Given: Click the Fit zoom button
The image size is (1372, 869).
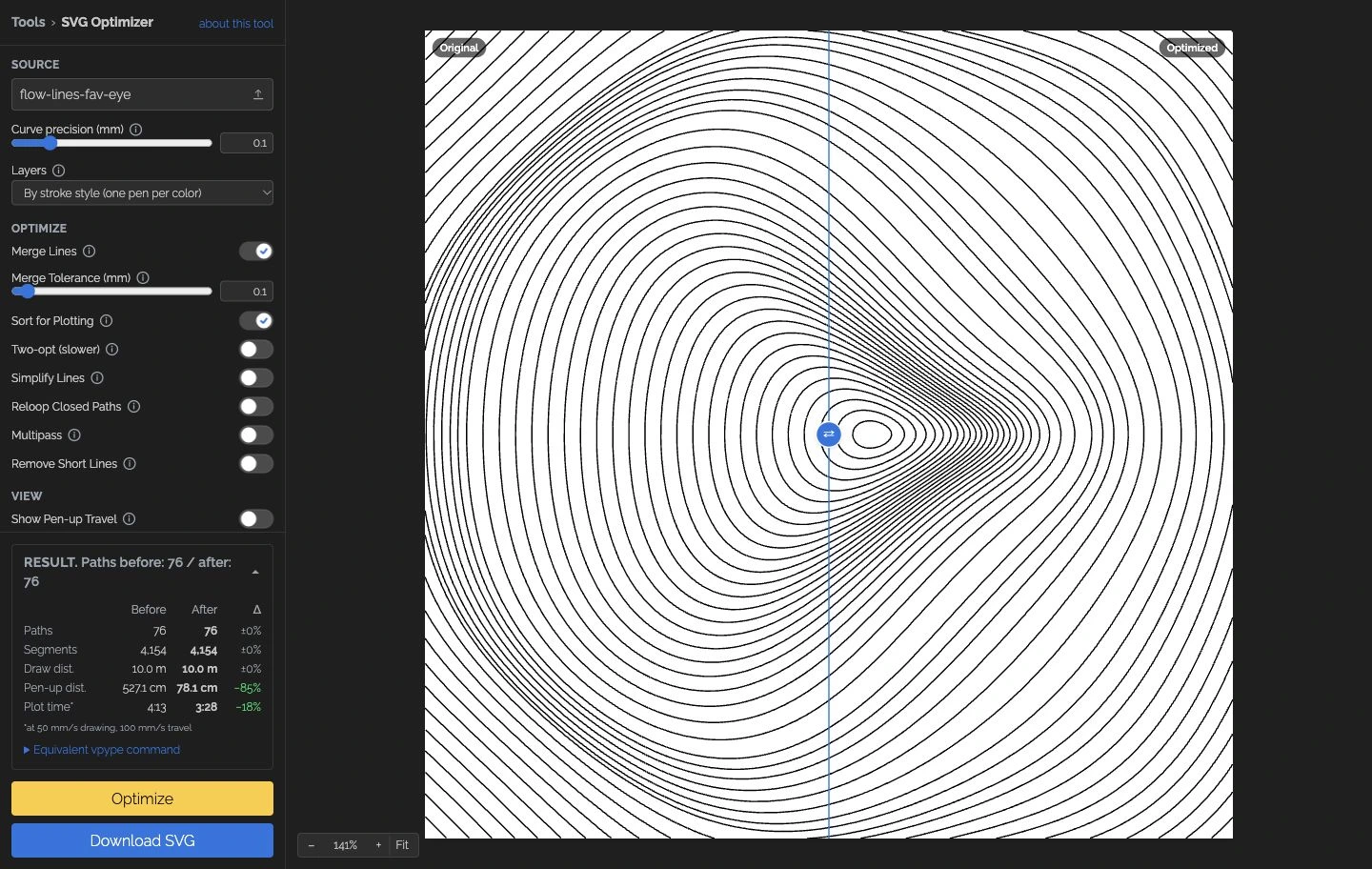Looking at the screenshot, I should 402,845.
